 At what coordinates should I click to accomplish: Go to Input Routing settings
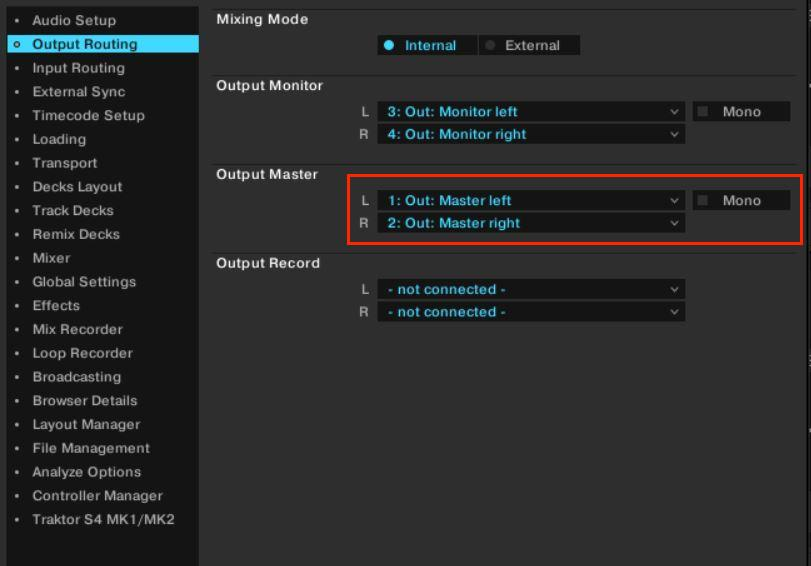78,68
